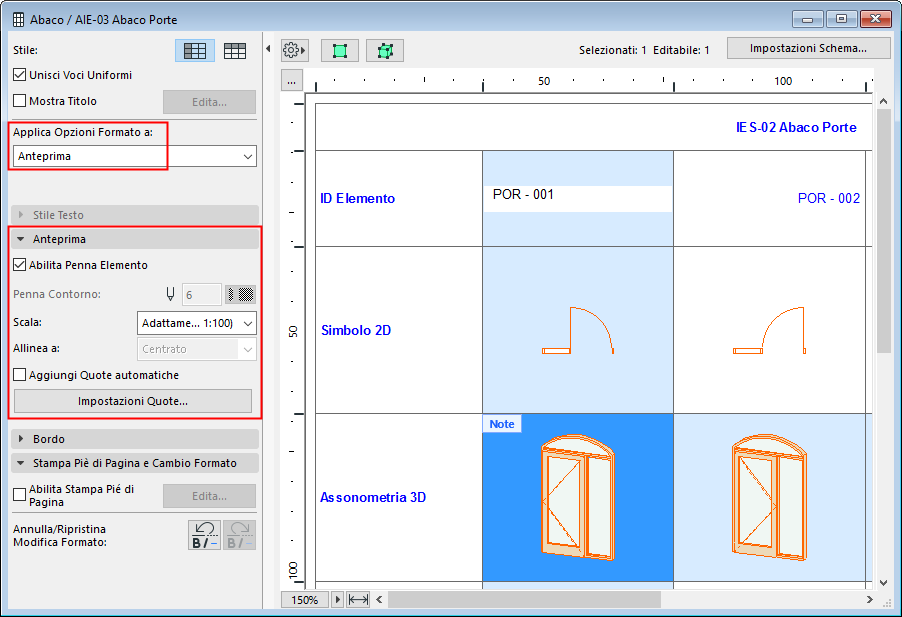Viewport: 902px width, 617px height.
Task: Click vertical scrollbar up arrow
Action: (884, 101)
